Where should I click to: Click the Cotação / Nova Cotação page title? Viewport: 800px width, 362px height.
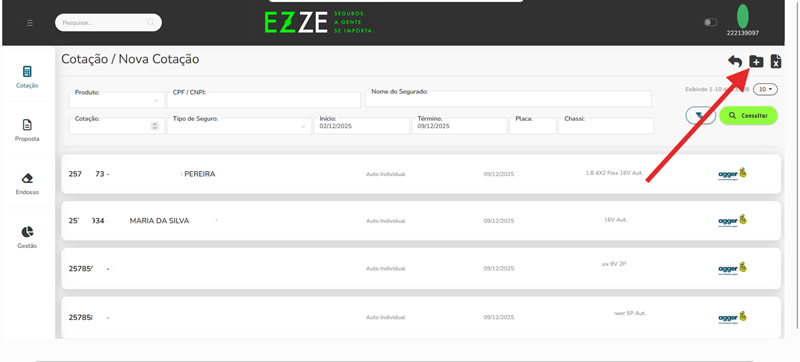[x=130, y=59]
